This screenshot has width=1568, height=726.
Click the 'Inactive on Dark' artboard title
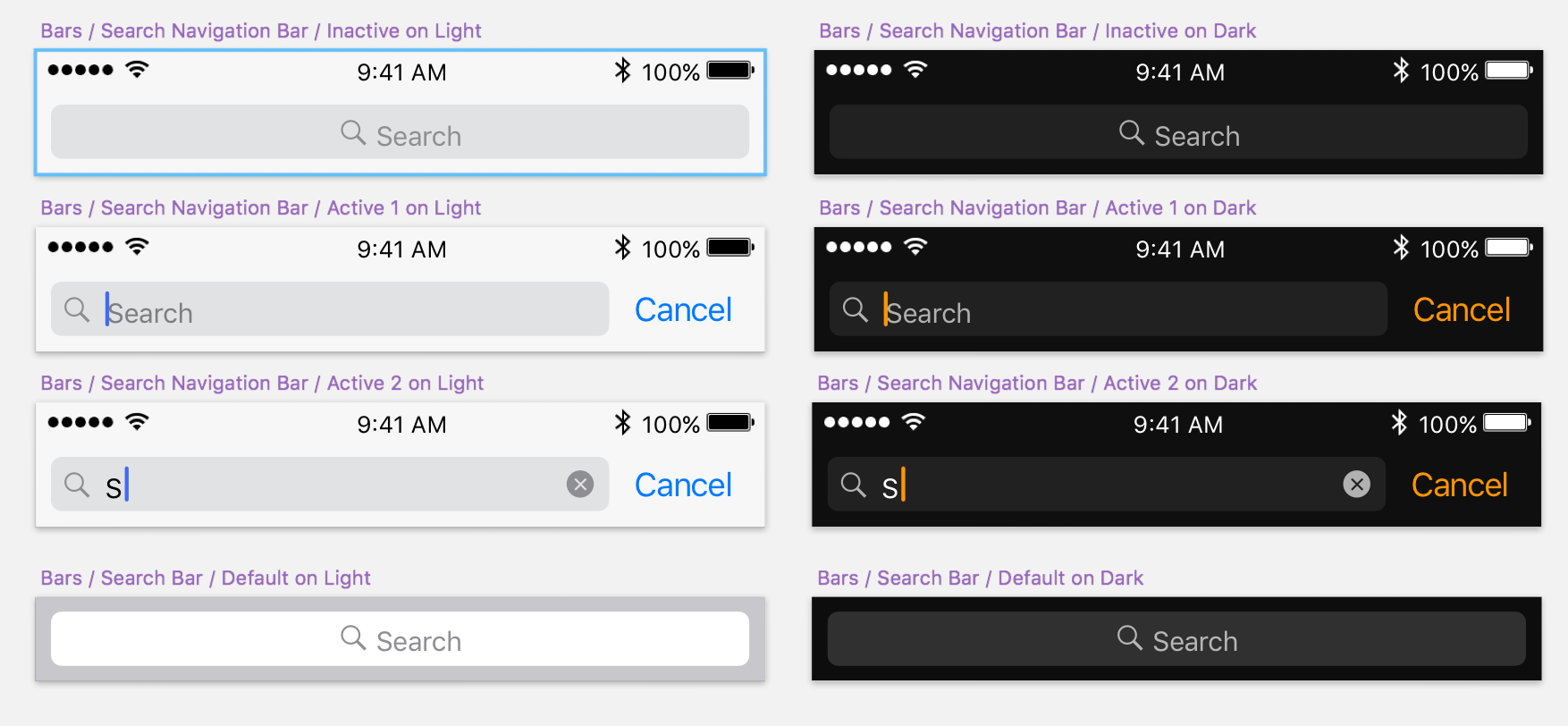point(1037,30)
